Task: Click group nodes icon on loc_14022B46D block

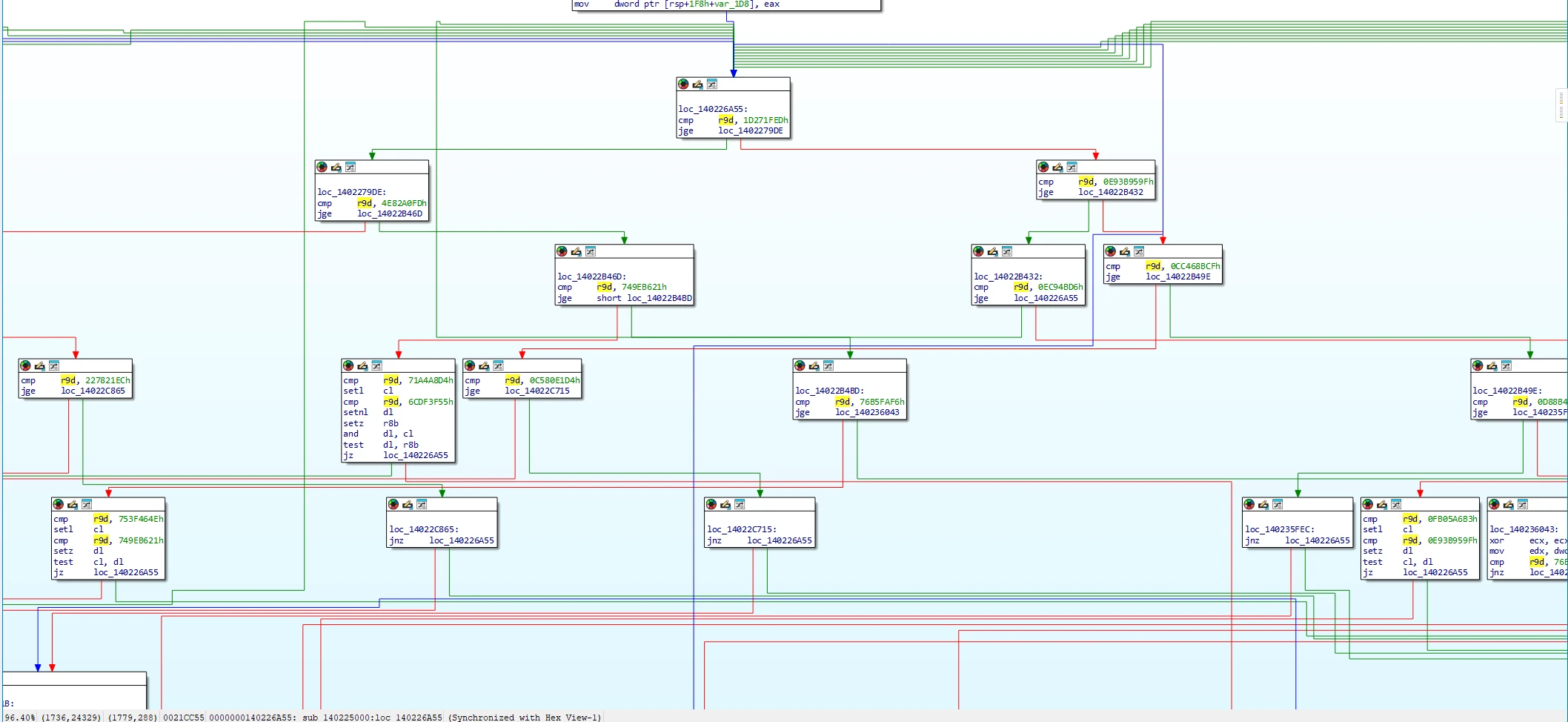Action: [590, 251]
